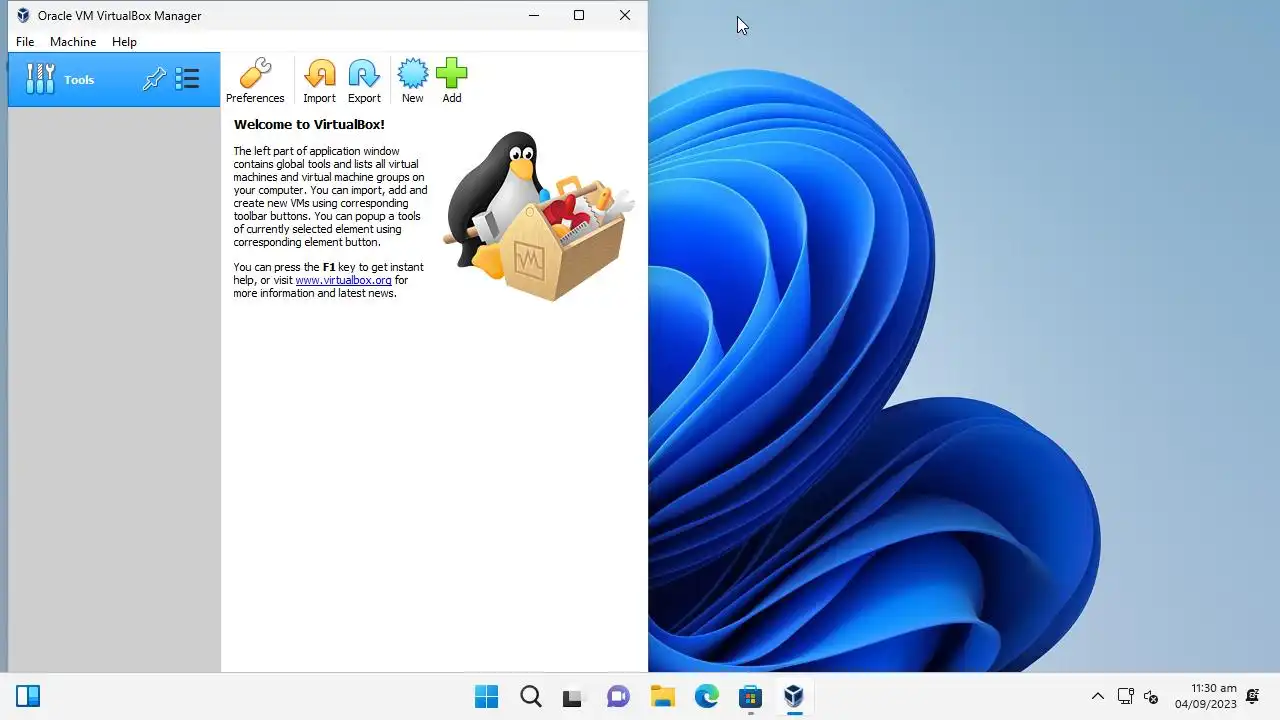The image size is (1280, 720).
Task: Launch the Chat app from taskbar
Action: (618, 697)
